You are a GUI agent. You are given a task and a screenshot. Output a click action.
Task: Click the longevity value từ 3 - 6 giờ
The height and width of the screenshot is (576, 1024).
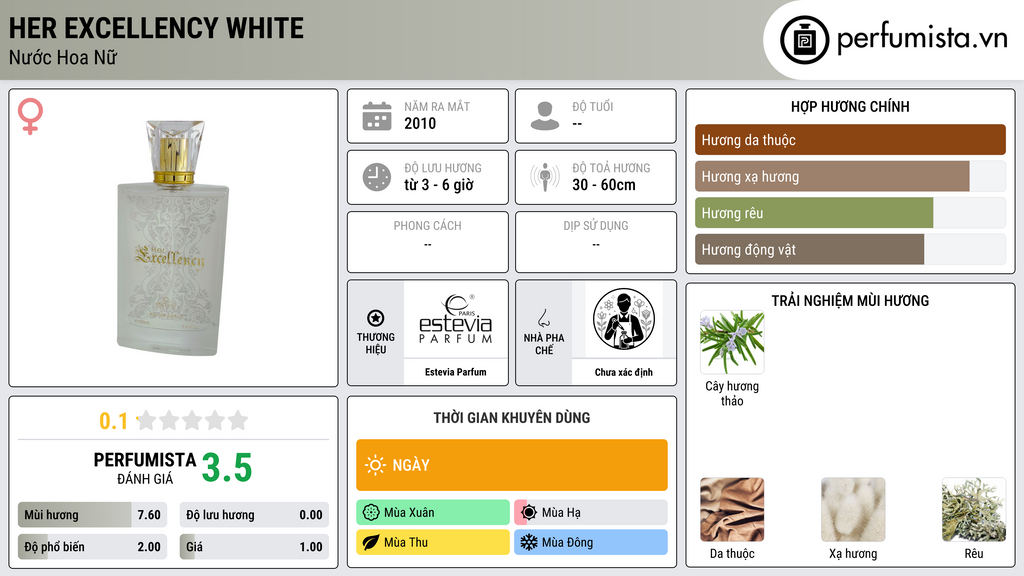pos(438,185)
